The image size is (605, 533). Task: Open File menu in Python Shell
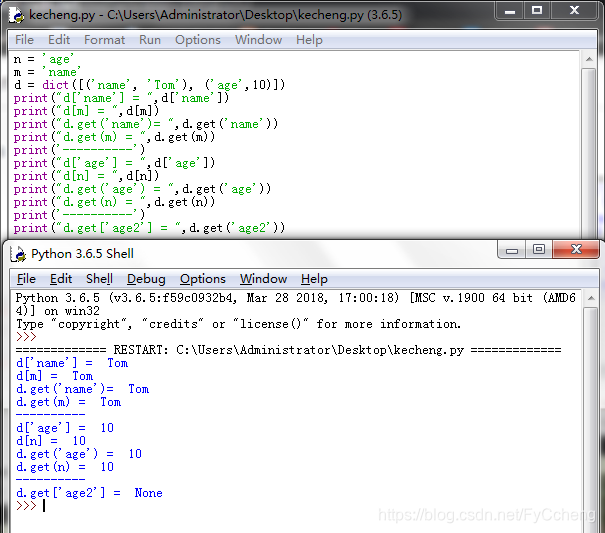coord(26,279)
